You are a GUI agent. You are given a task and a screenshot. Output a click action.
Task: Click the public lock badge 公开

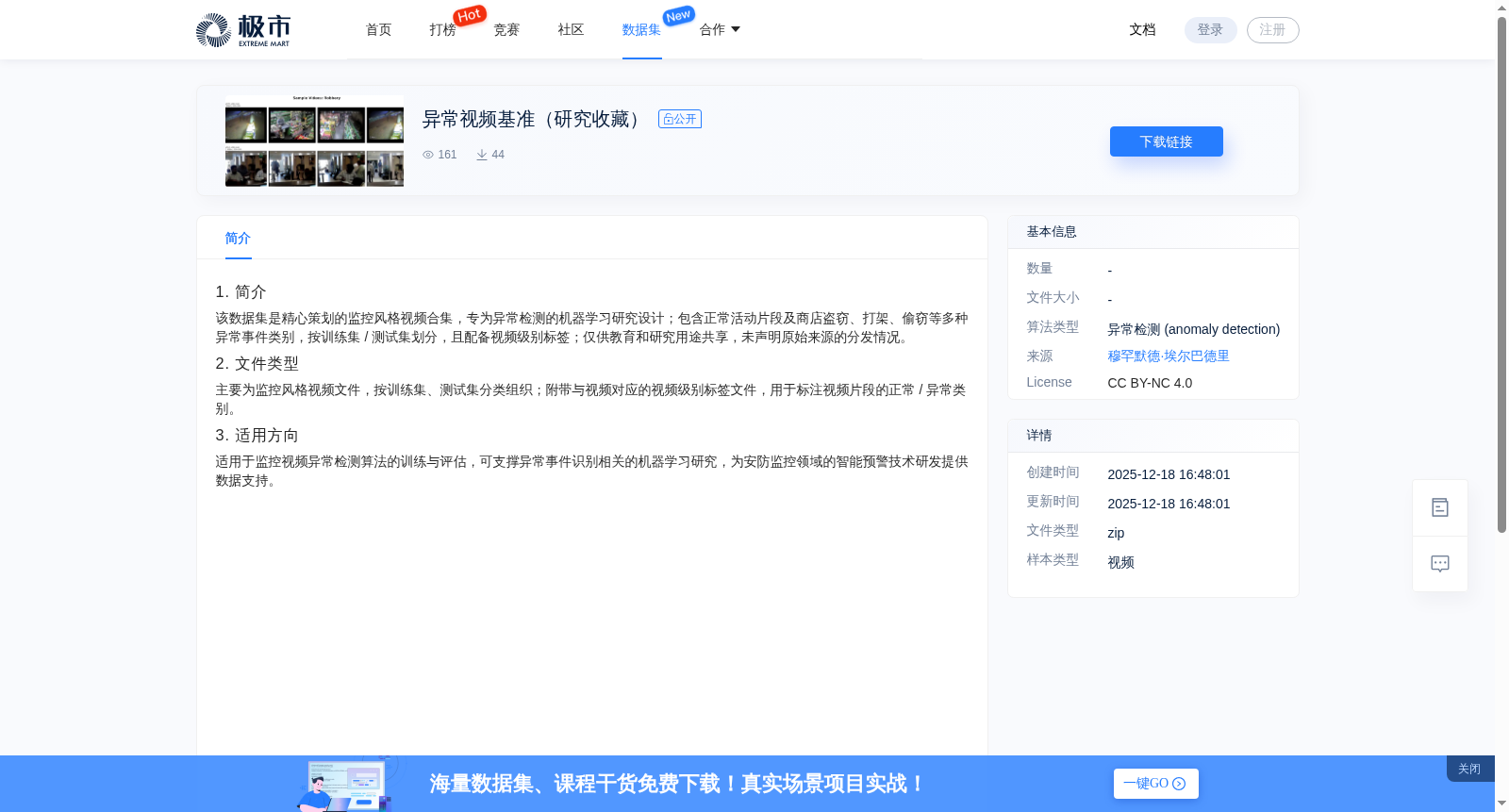point(680,119)
